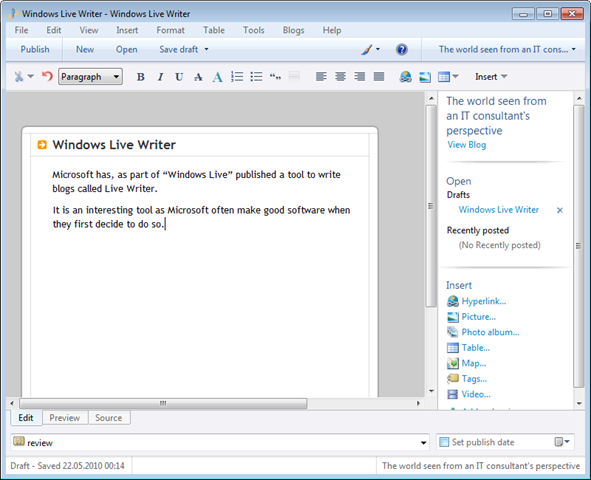Click the toolbar Insert Picture icon
The width and height of the screenshot is (591, 480).
click(x=425, y=77)
